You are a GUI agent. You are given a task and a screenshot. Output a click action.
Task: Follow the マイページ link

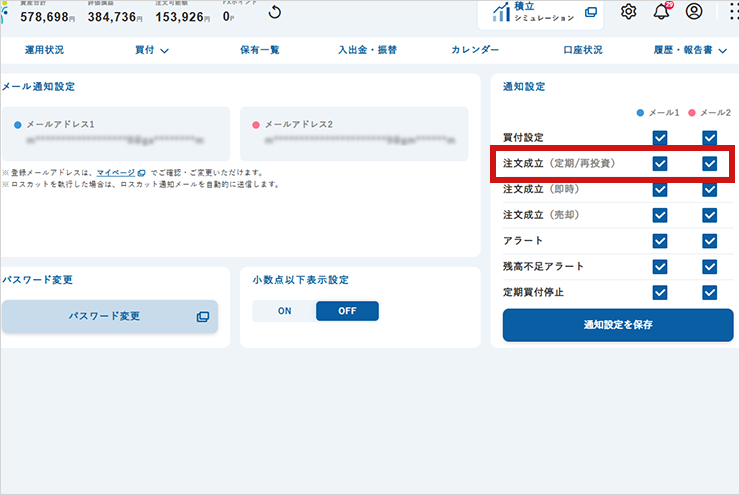pyautogui.click(x=116, y=173)
